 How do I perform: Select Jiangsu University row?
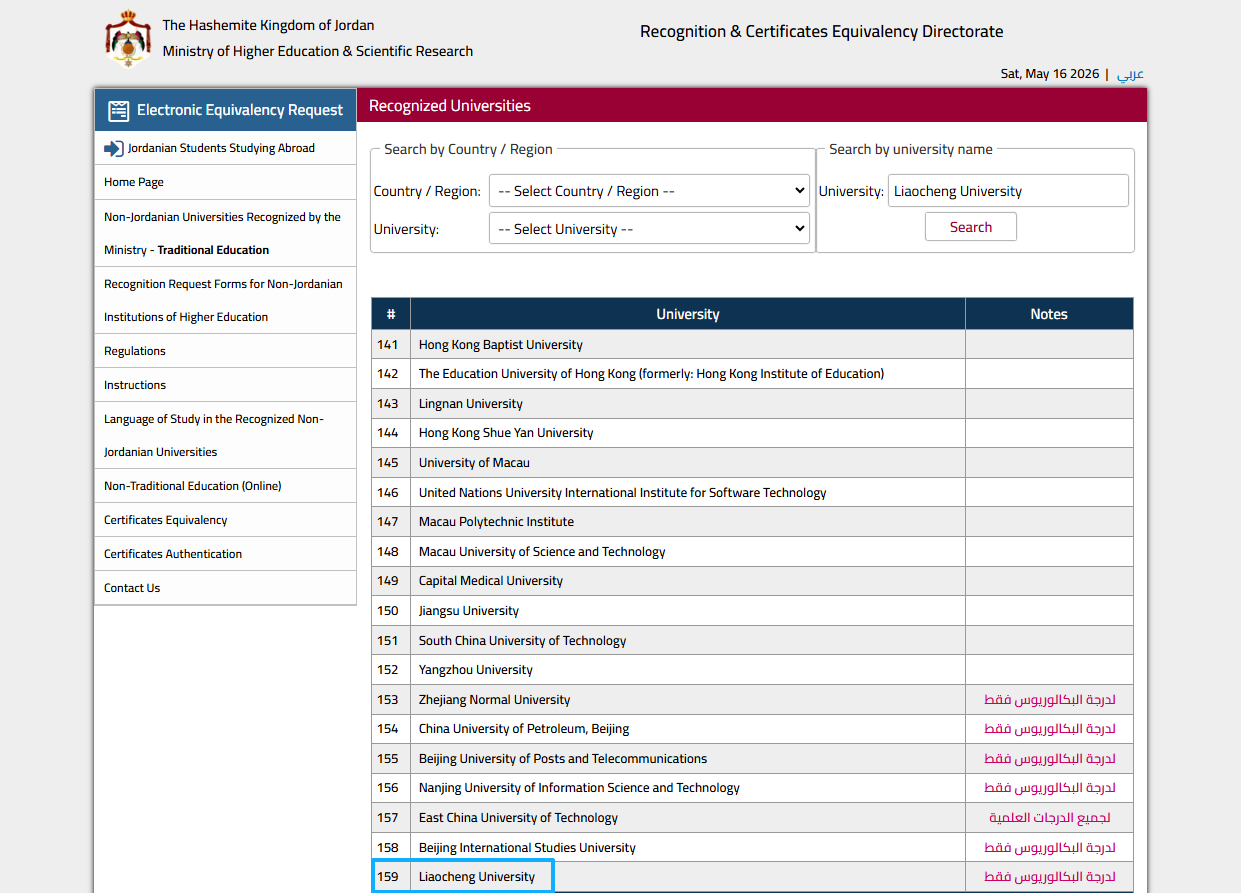752,611
